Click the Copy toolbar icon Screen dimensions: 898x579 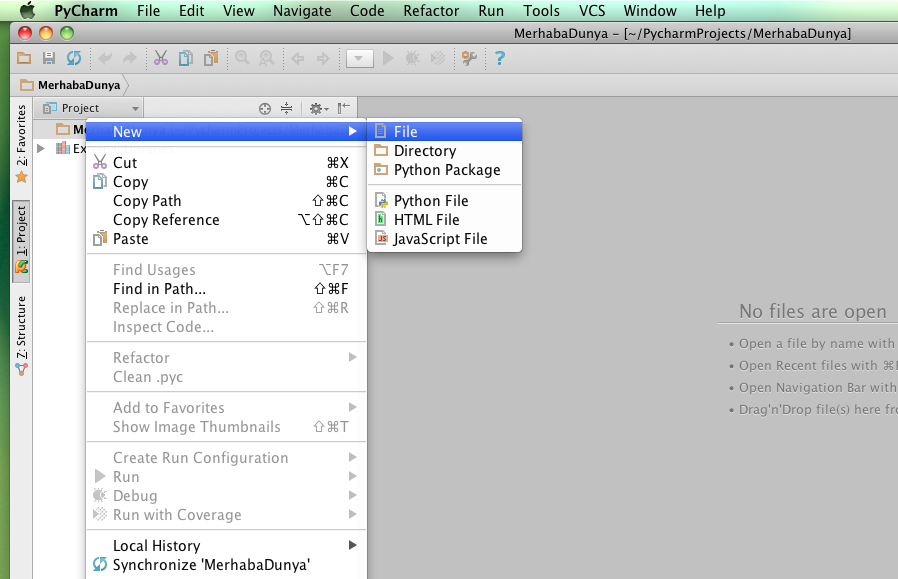[x=186, y=58]
